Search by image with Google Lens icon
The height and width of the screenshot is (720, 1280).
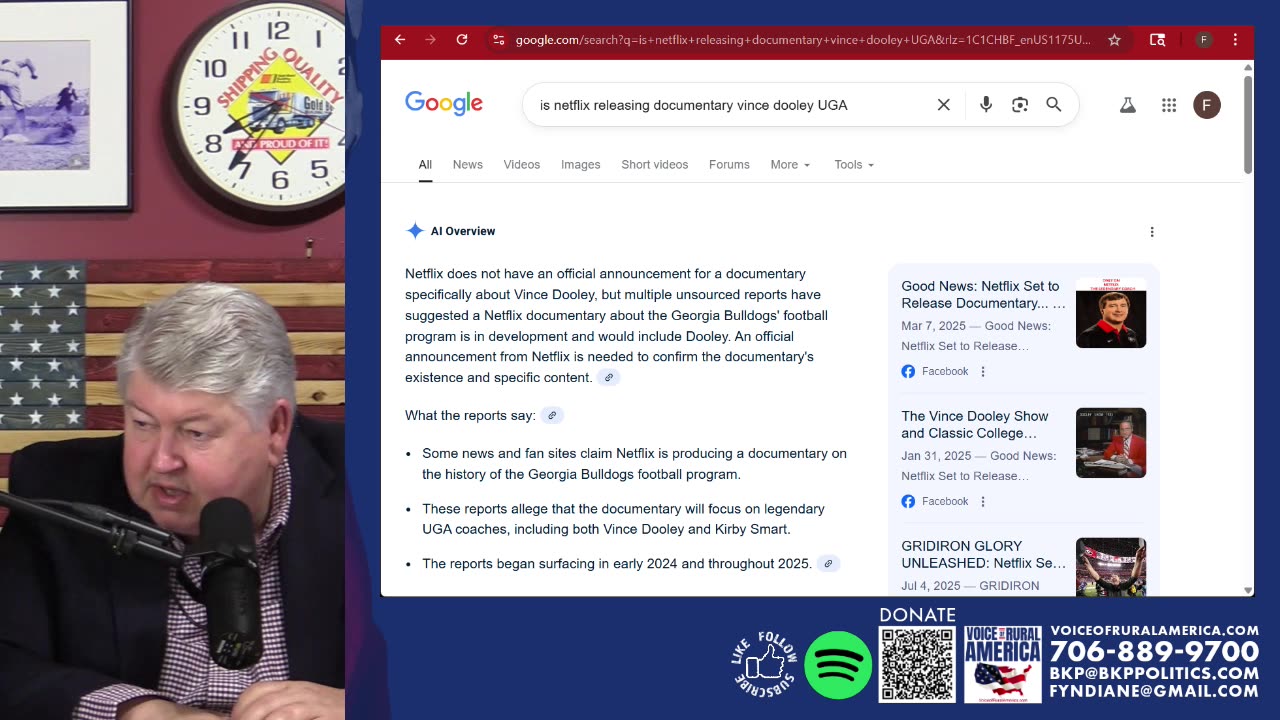[x=1020, y=105]
